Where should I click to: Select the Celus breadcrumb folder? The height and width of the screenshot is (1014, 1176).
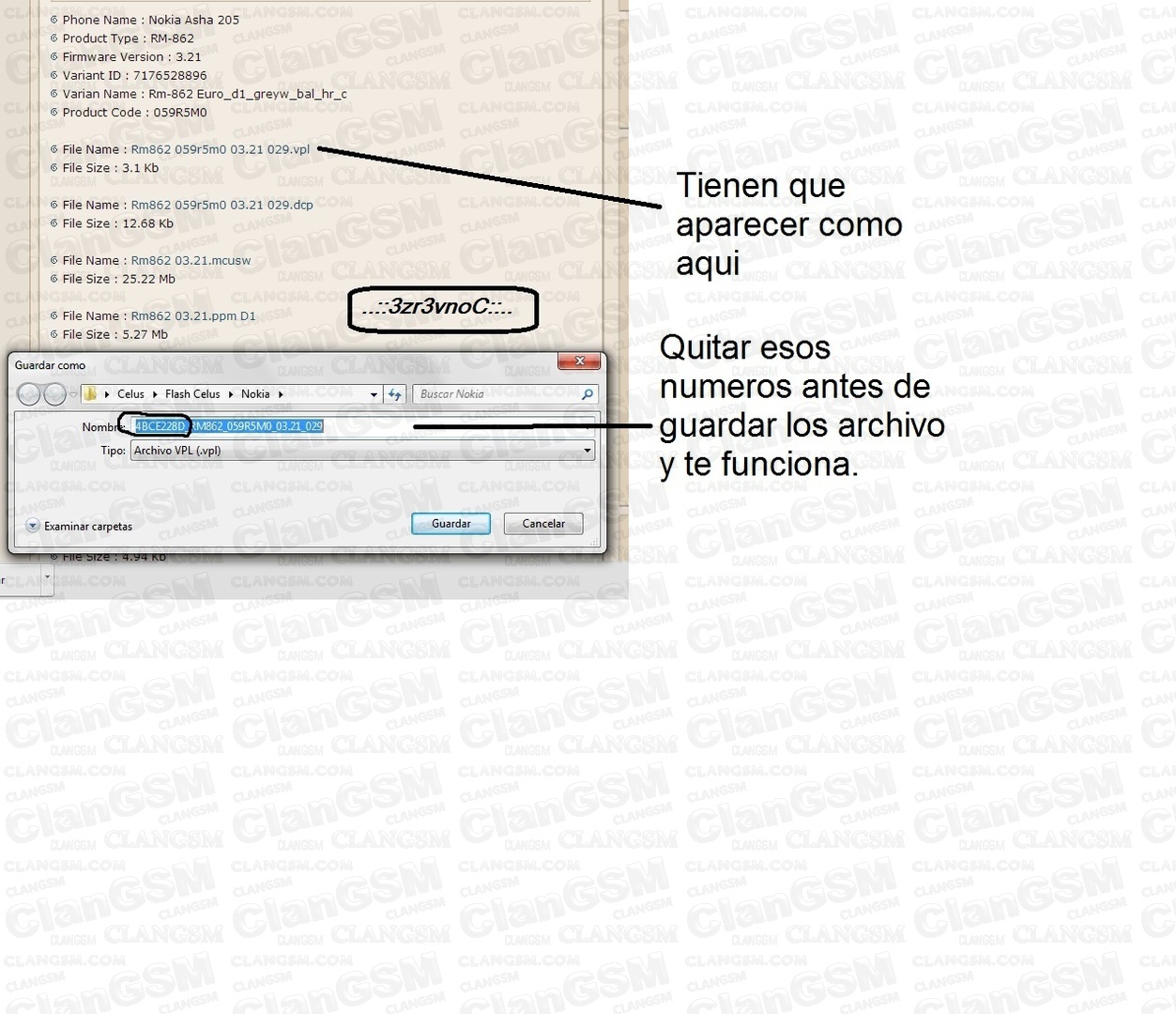pos(130,394)
